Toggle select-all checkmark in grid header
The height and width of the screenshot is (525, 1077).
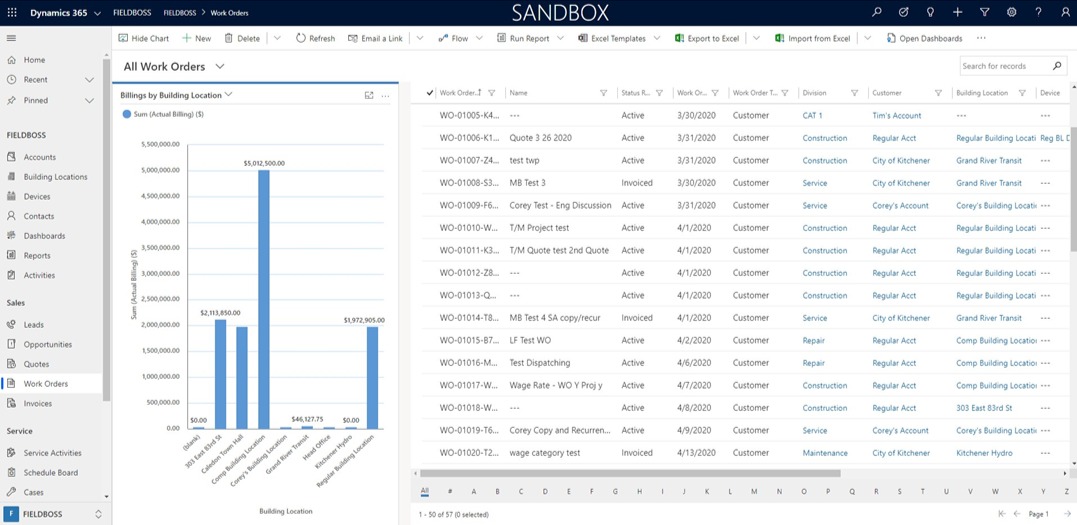pyautogui.click(x=430, y=93)
